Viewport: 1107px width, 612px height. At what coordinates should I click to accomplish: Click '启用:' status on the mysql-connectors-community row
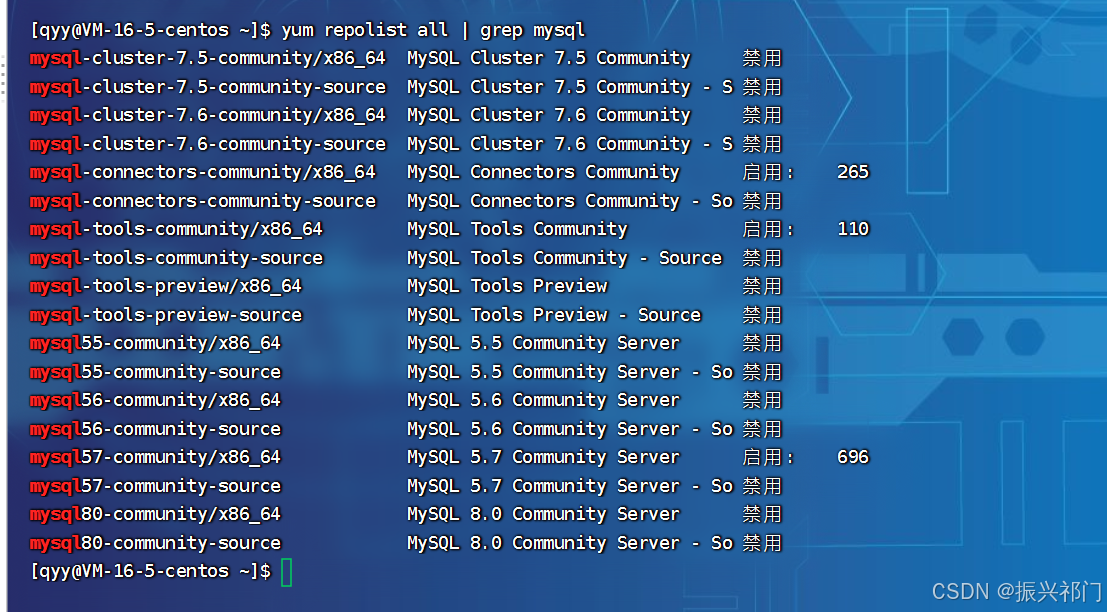(768, 172)
